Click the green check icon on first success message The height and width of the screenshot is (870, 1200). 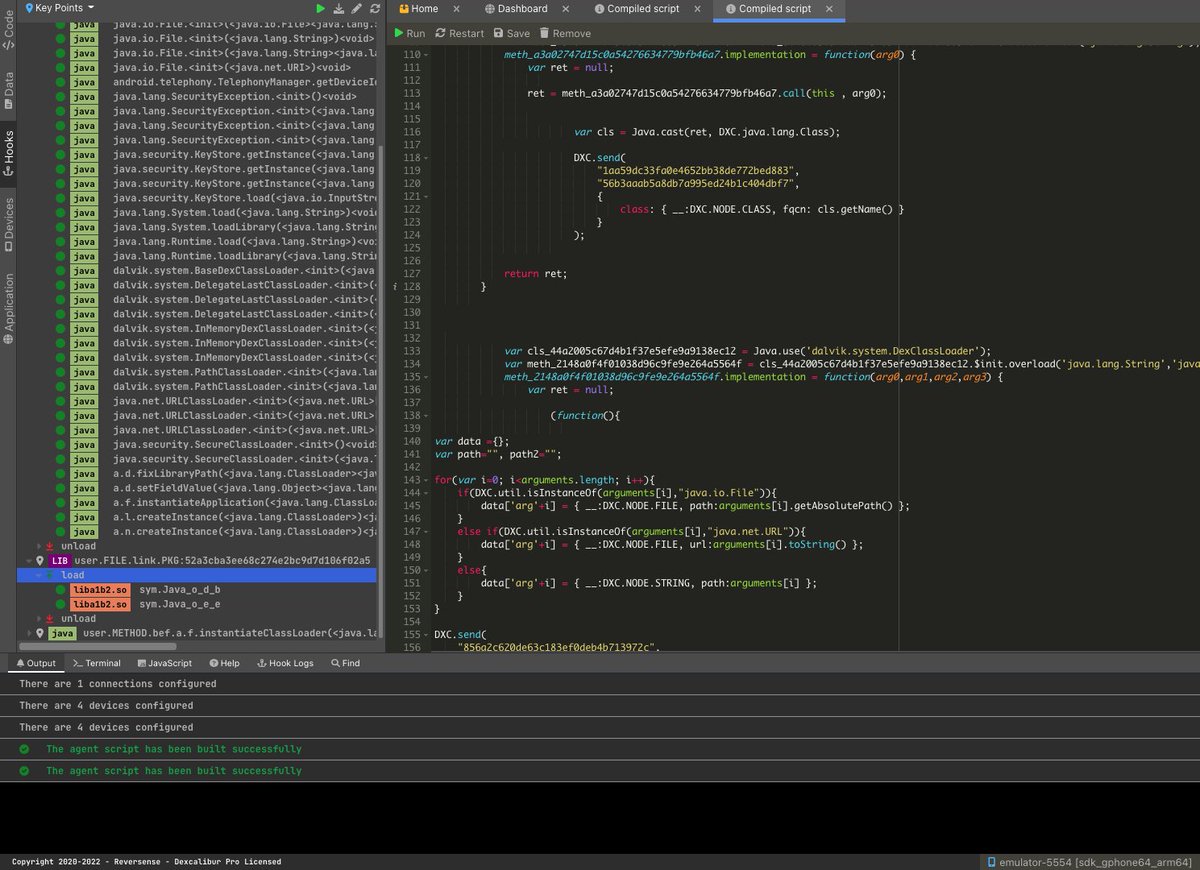click(x=24, y=749)
